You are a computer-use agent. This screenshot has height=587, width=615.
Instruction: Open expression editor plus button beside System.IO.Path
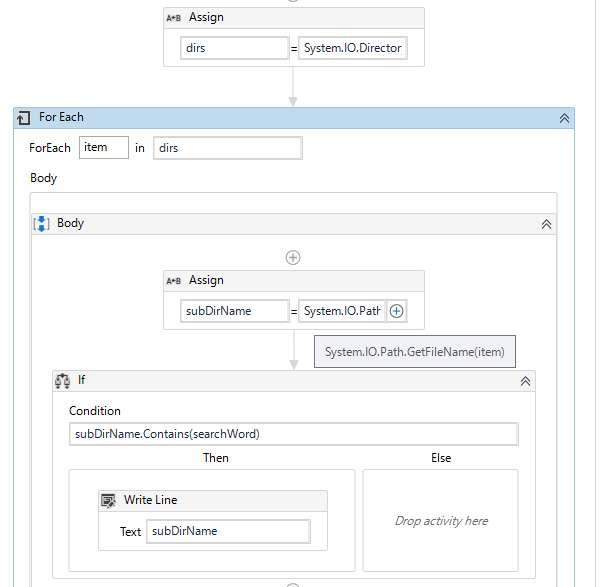[397, 311]
